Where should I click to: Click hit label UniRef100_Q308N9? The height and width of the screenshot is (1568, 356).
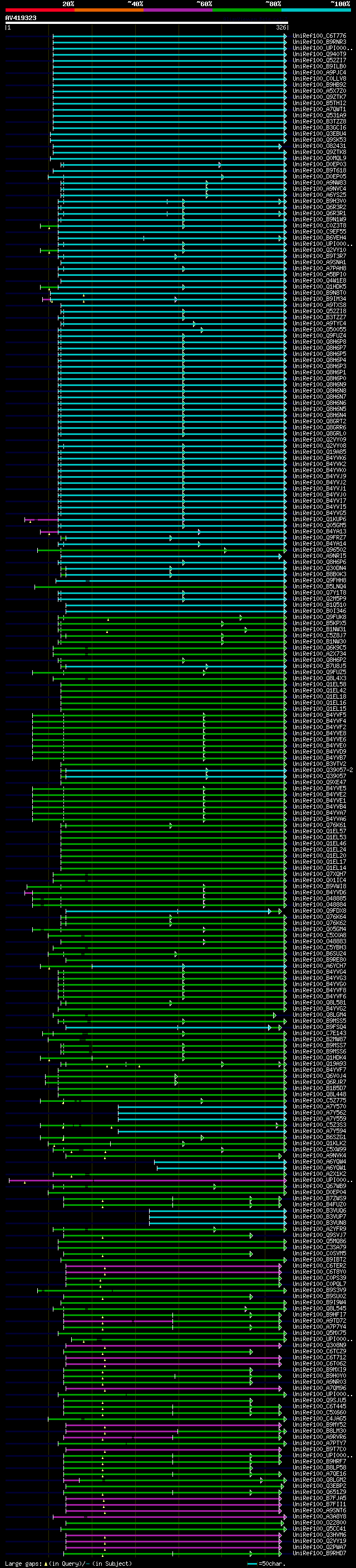pos(319,1345)
